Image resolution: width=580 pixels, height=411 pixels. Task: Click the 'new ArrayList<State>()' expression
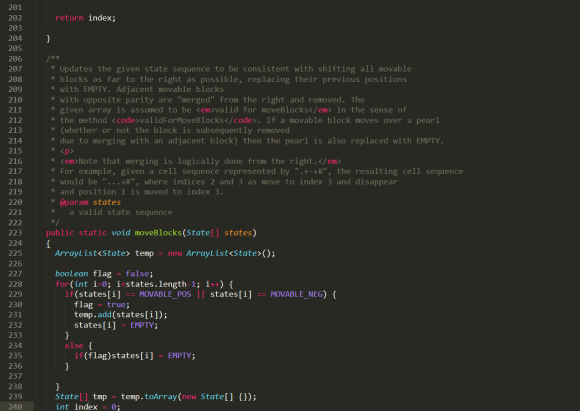click(x=221, y=253)
